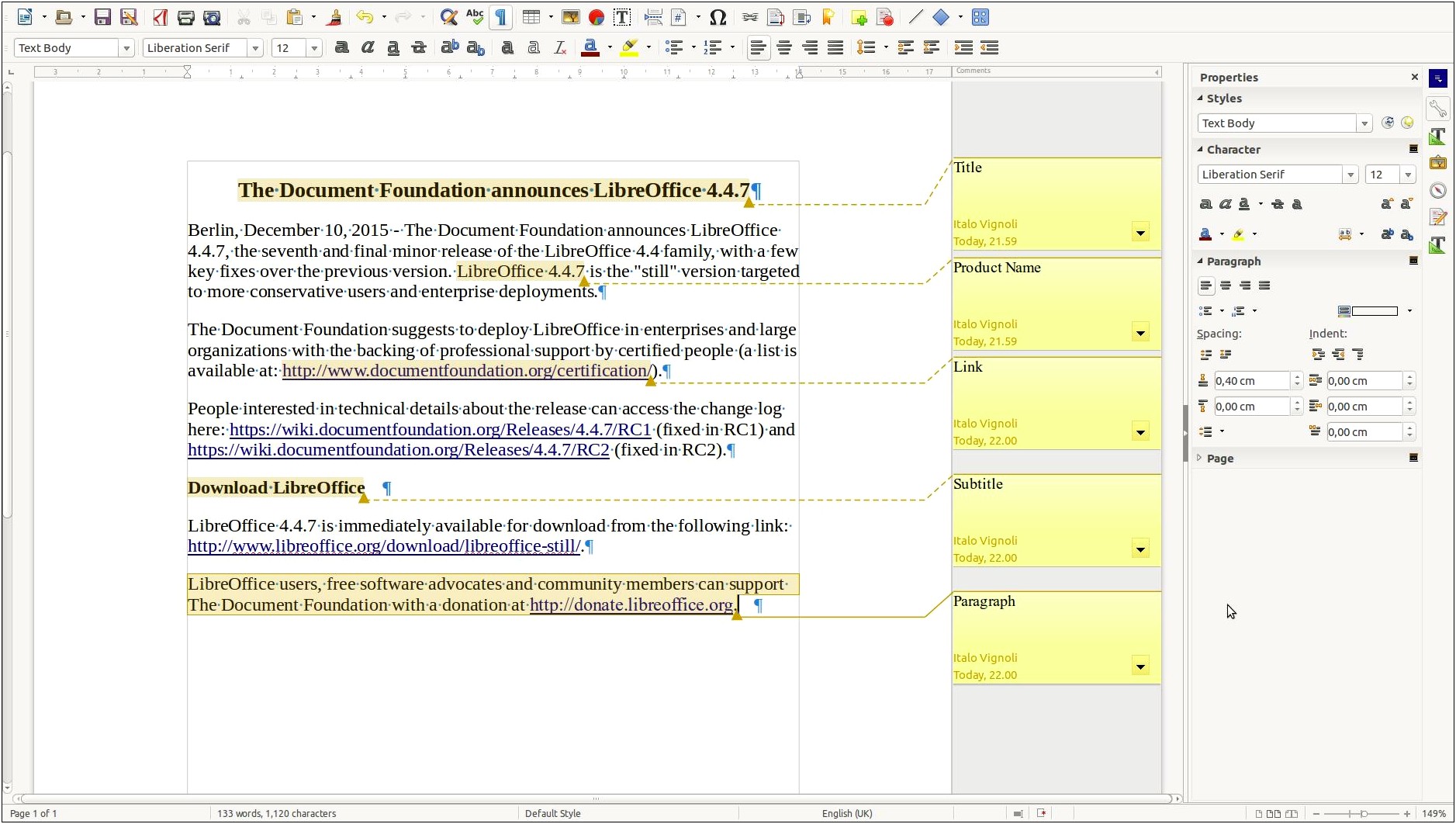
Task: Open the Subtitle comment's dropdown menu
Action: tap(1140, 549)
